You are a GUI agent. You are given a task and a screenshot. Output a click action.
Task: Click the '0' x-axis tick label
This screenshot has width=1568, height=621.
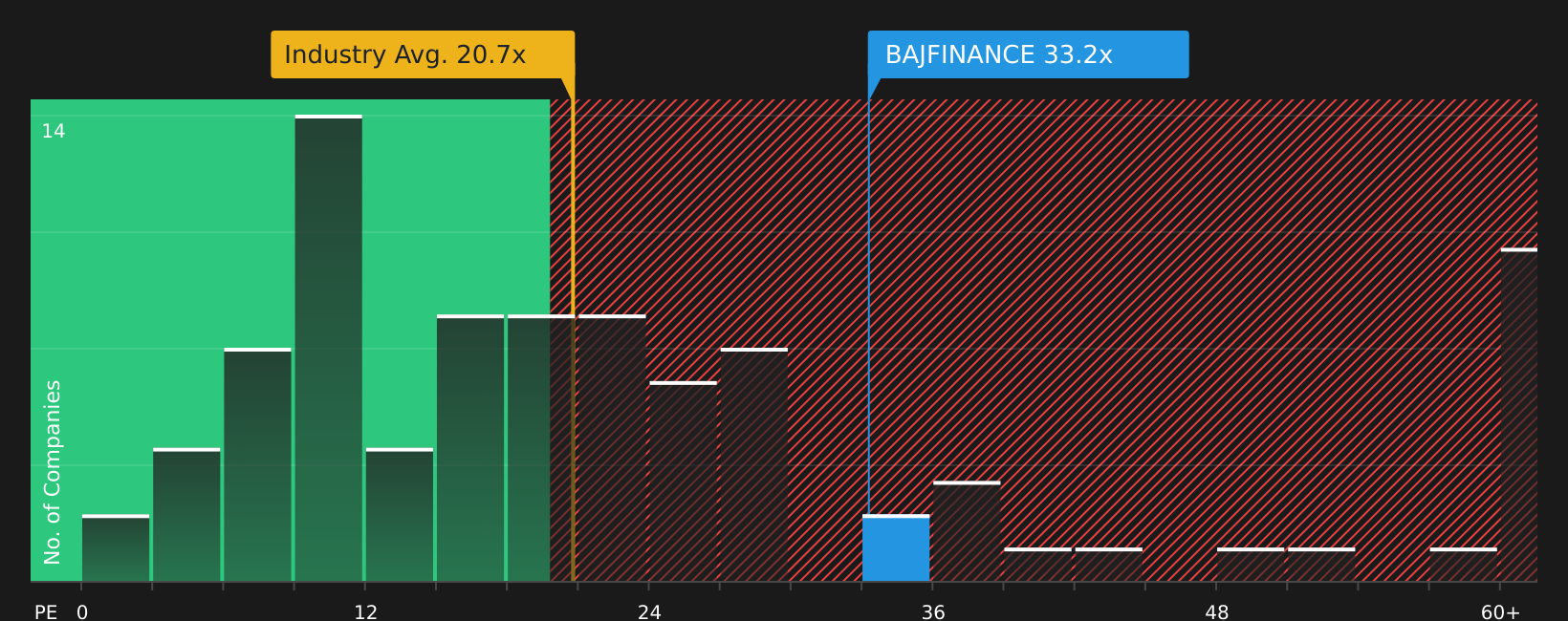(x=82, y=612)
